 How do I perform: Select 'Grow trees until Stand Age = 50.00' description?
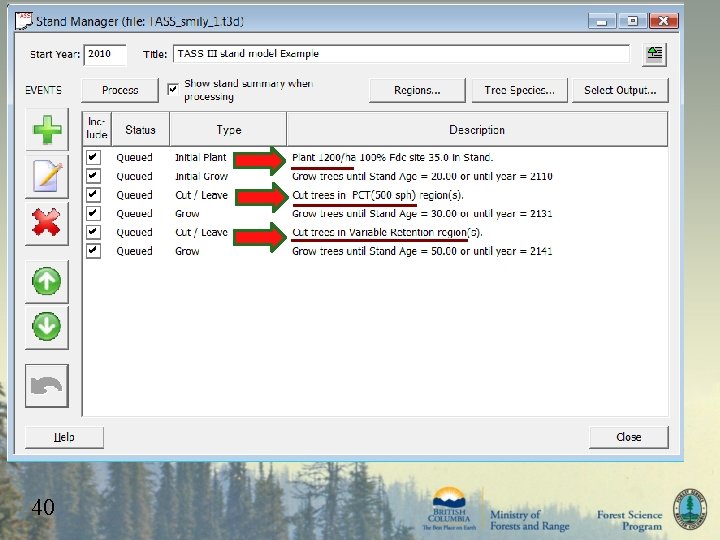pyautogui.click(x=422, y=251)
